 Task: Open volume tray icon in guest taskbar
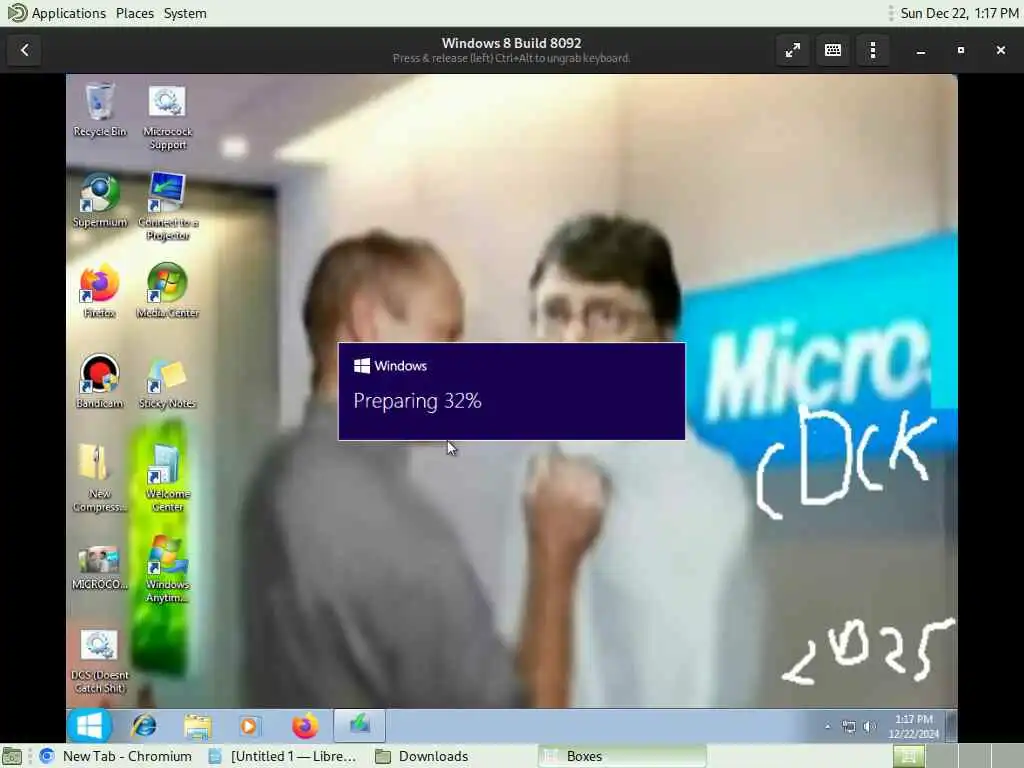869,726
